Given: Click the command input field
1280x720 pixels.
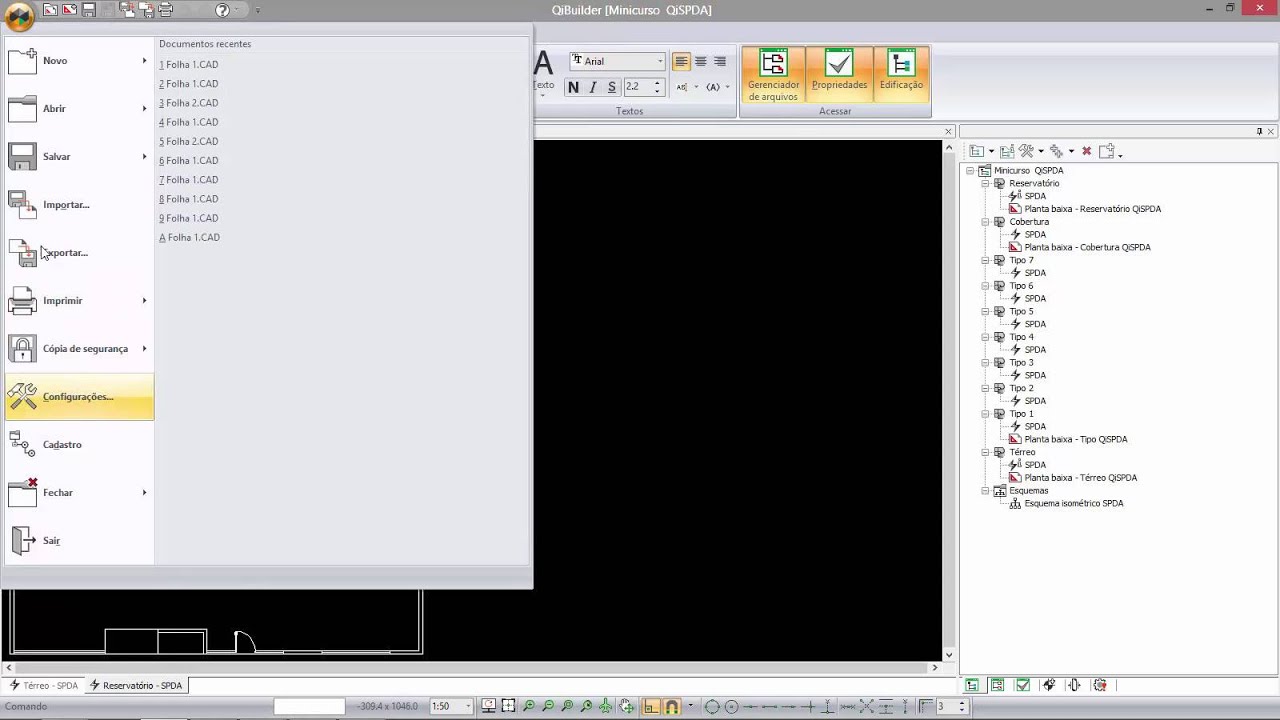Looking at the screenshot, I should (309, 706).
